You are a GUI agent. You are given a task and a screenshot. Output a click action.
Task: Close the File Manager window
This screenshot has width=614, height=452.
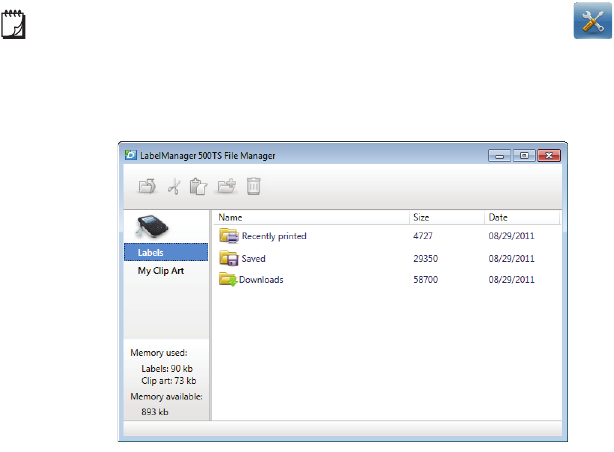[549, 156]
